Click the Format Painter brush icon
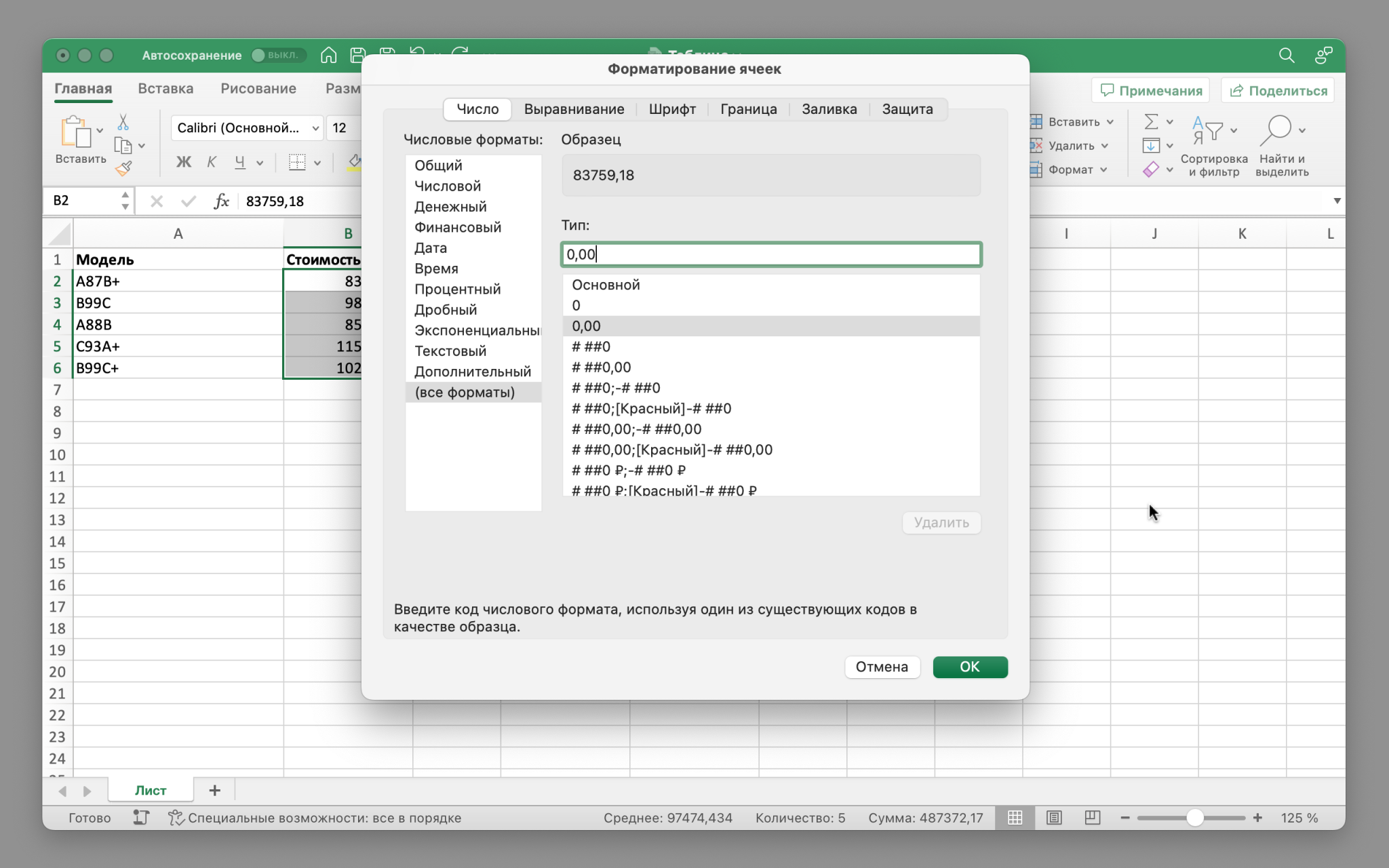The image size is (1389, 868). point(123,168)
